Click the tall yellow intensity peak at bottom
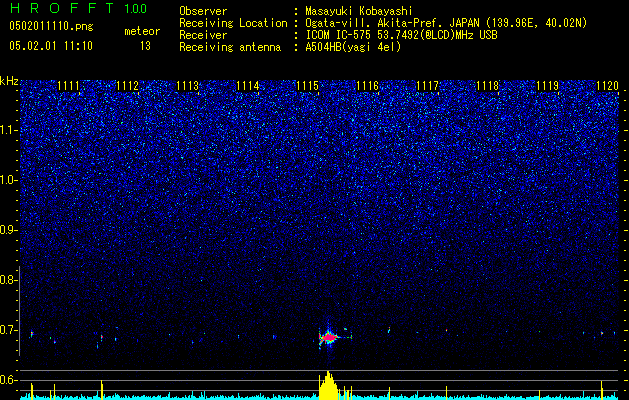The height and width of the screenshot is (400, 629). (329, 386)
